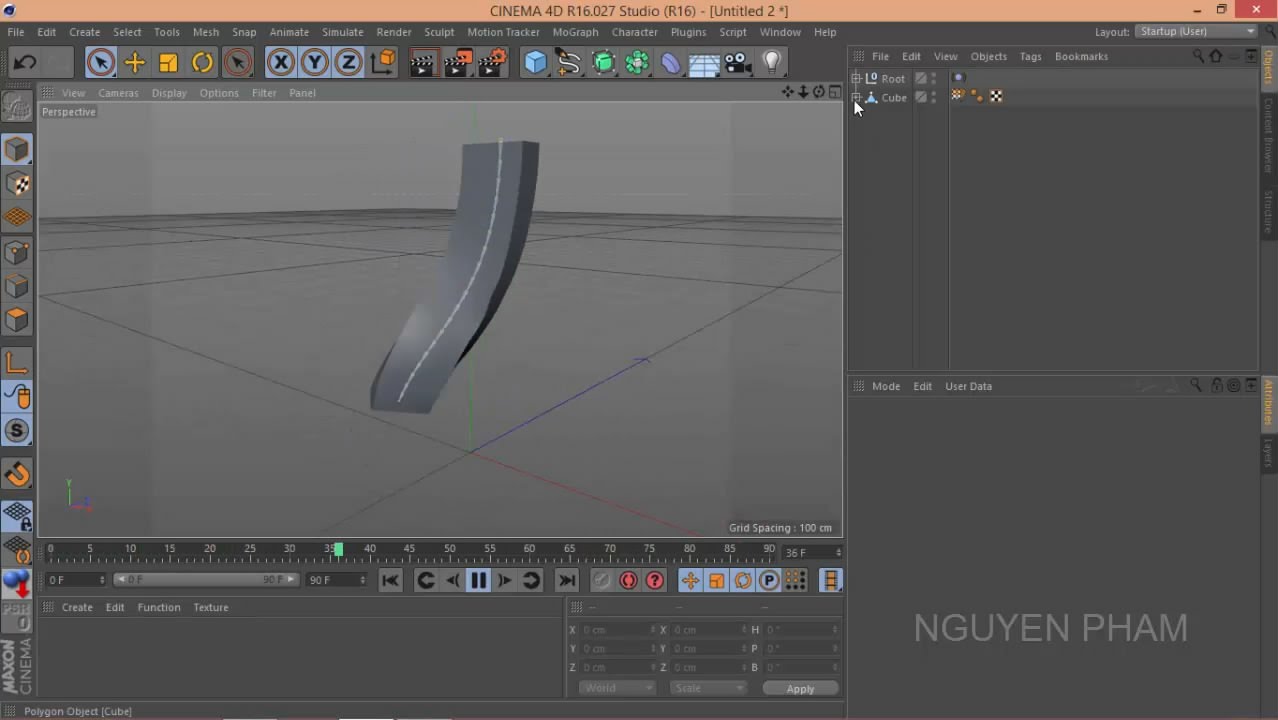Toggle Enable Snap S icon
This screenshot has width=1278, height=720.
(17, 431)
